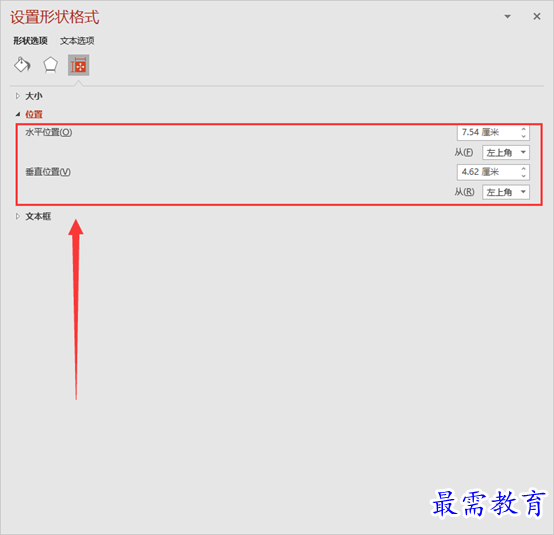Viewport: 554px width, 535px height.
Task: Open the task pane options arrow
Action: point(507,16)
